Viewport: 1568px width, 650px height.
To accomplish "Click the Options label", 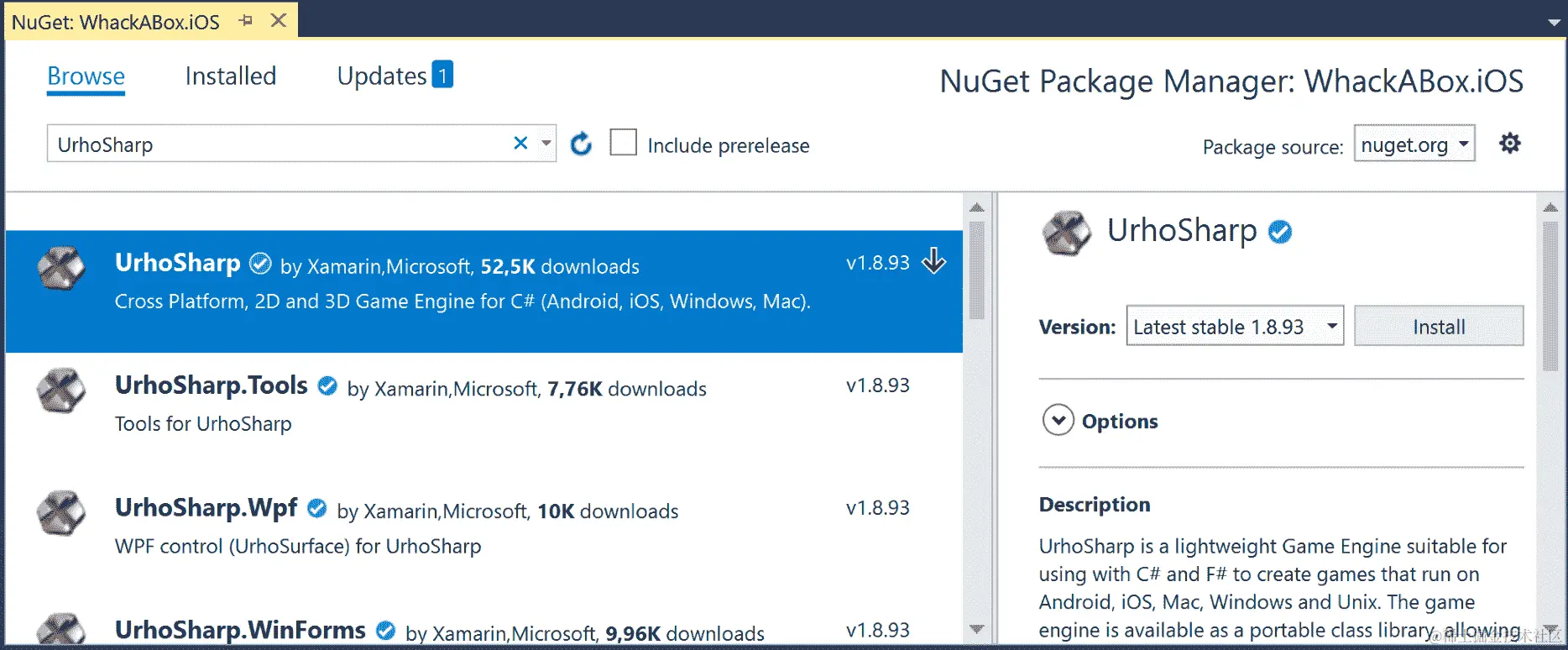I will (x=1120, y=421).
